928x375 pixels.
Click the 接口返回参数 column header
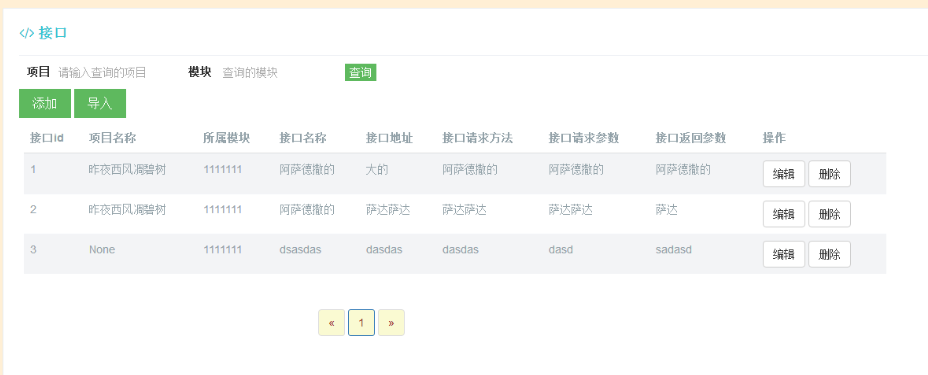(x=691, y=138)
